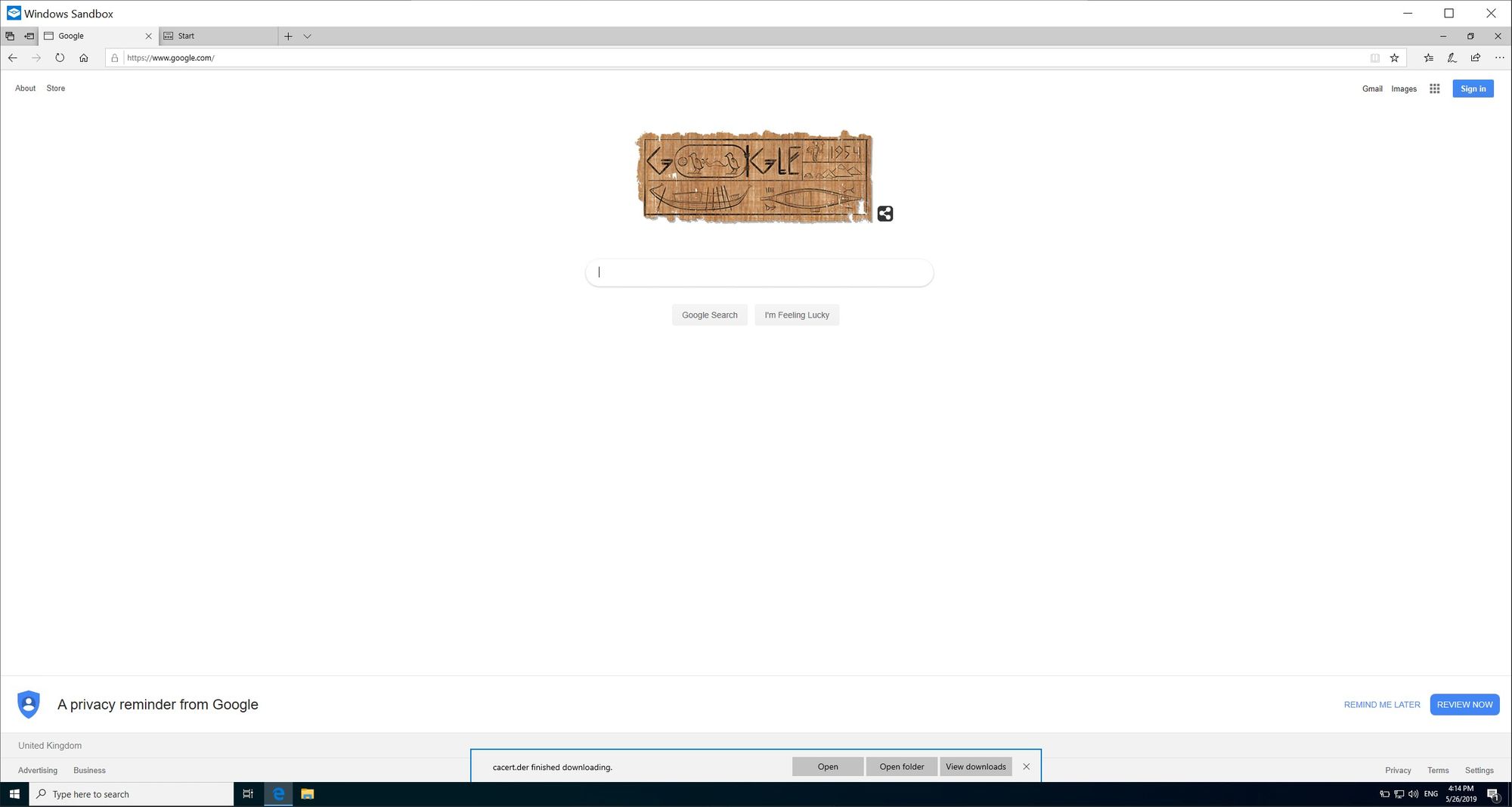1512x807 pixels.
Task: Open the About link
Action: point(26,88)
